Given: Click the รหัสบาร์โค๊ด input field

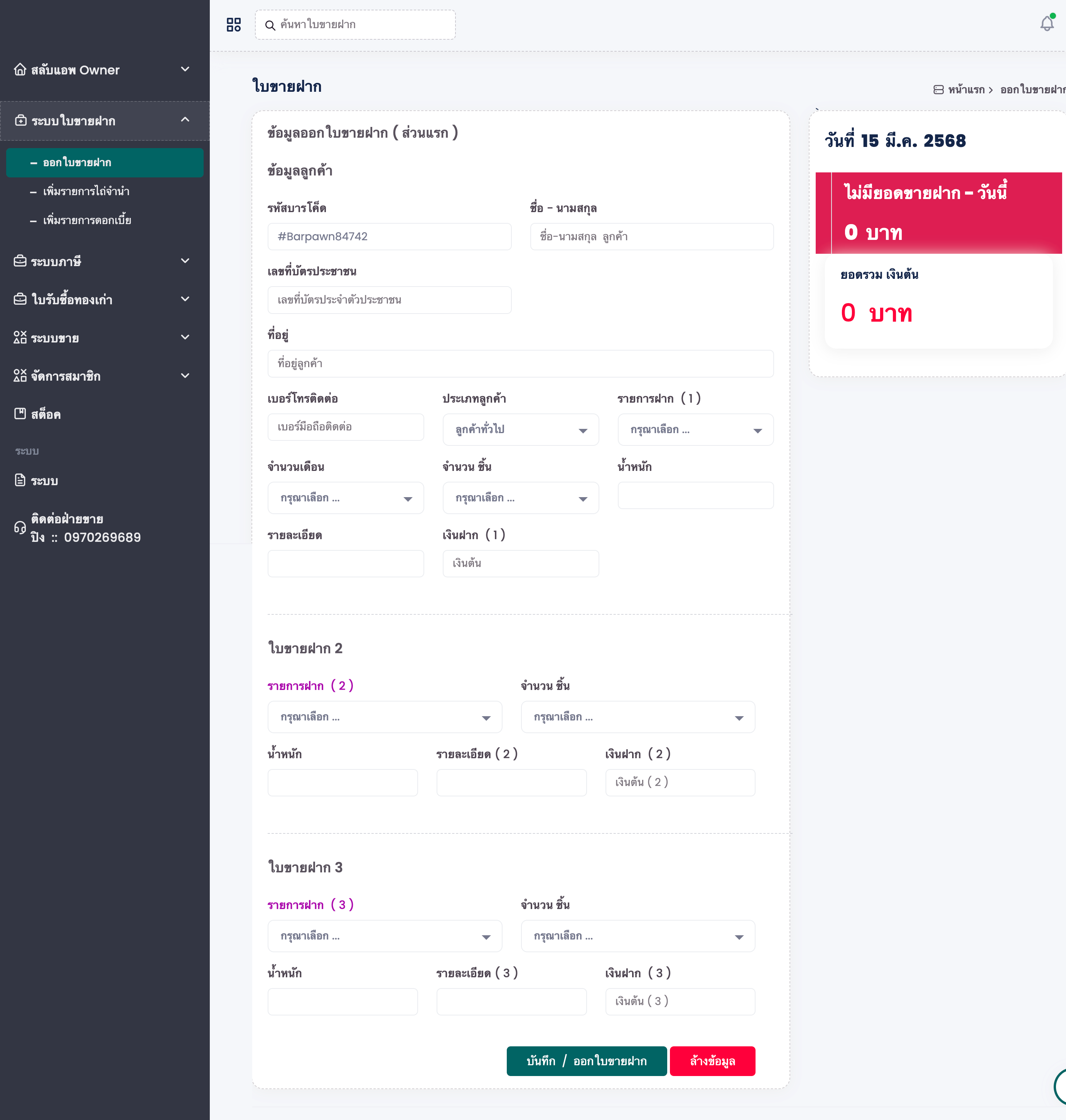Looking at the screenshot, I should 389,236.
